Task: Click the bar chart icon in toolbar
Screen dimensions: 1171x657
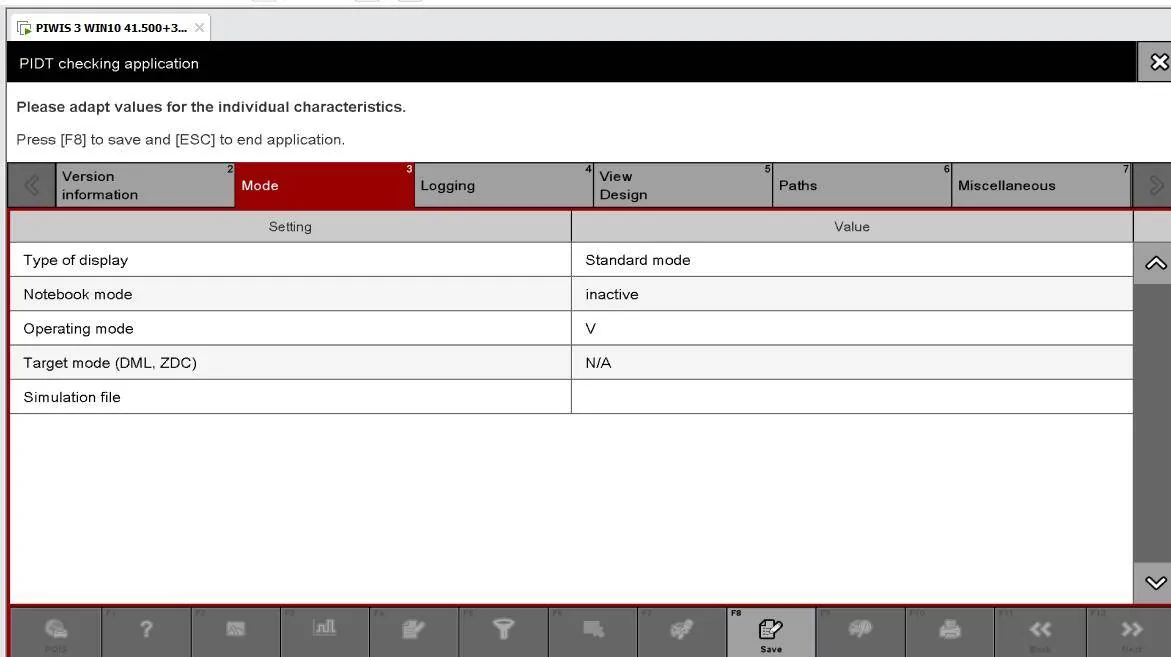Action: 324,632
